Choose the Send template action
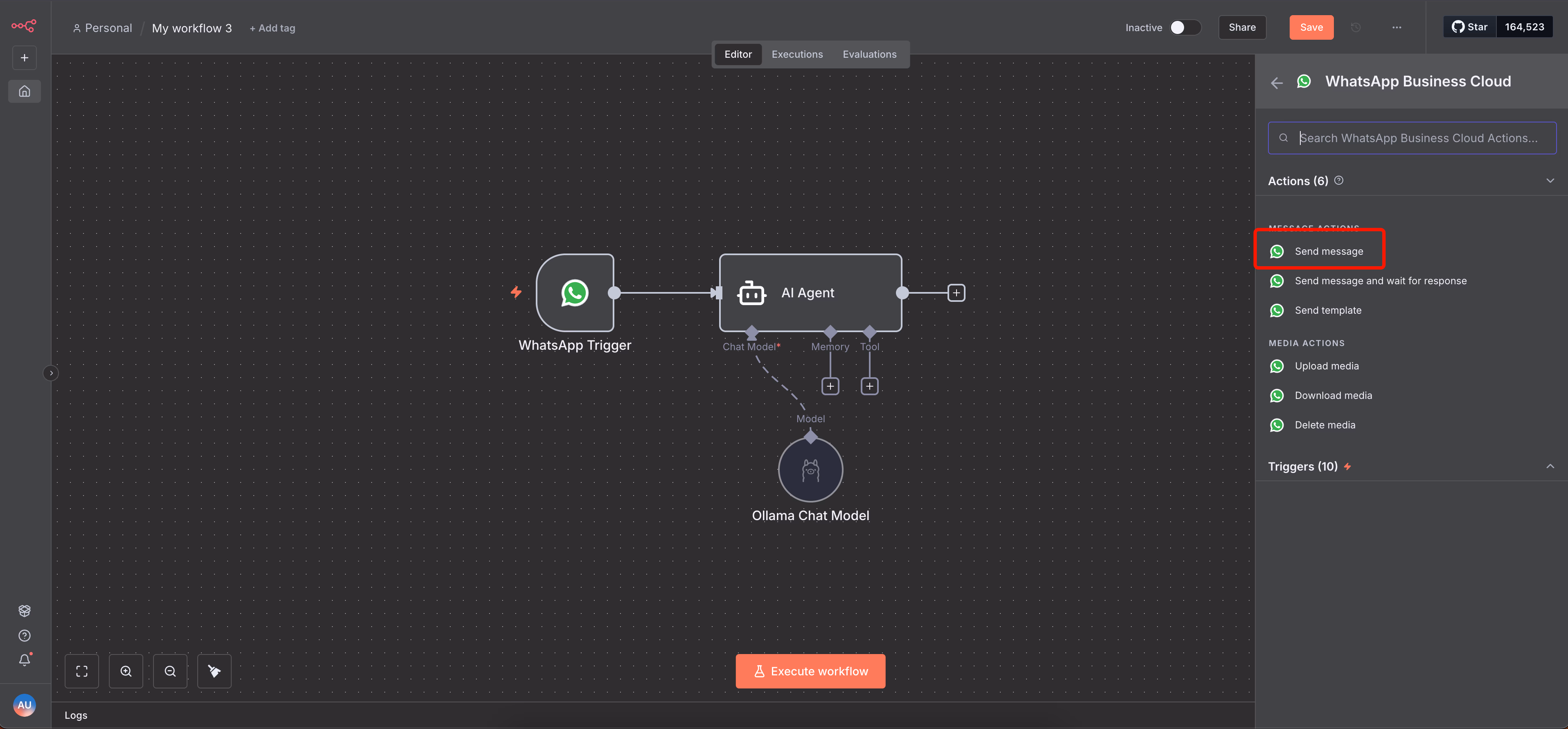 coord(1328,310)
